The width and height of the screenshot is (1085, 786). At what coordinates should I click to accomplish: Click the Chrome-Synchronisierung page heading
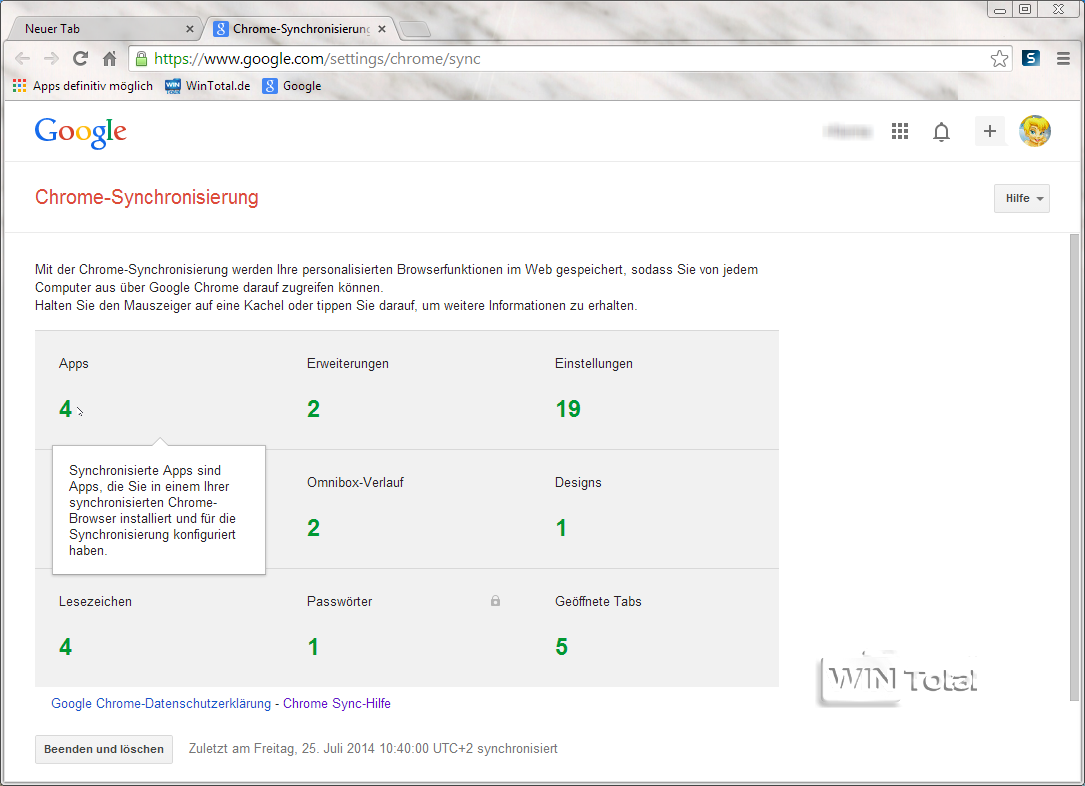click(147, 197)
